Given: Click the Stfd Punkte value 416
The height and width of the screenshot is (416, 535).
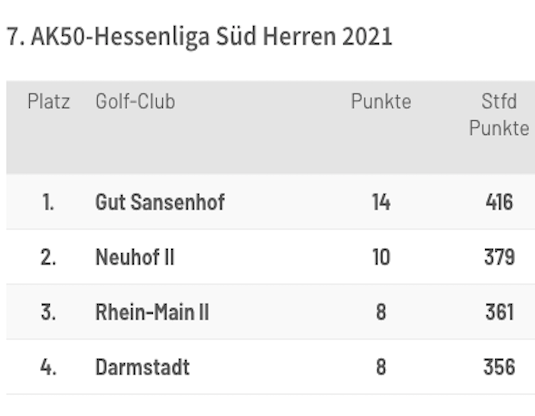Looking at the screenshot, I should [x=499, y=202].
